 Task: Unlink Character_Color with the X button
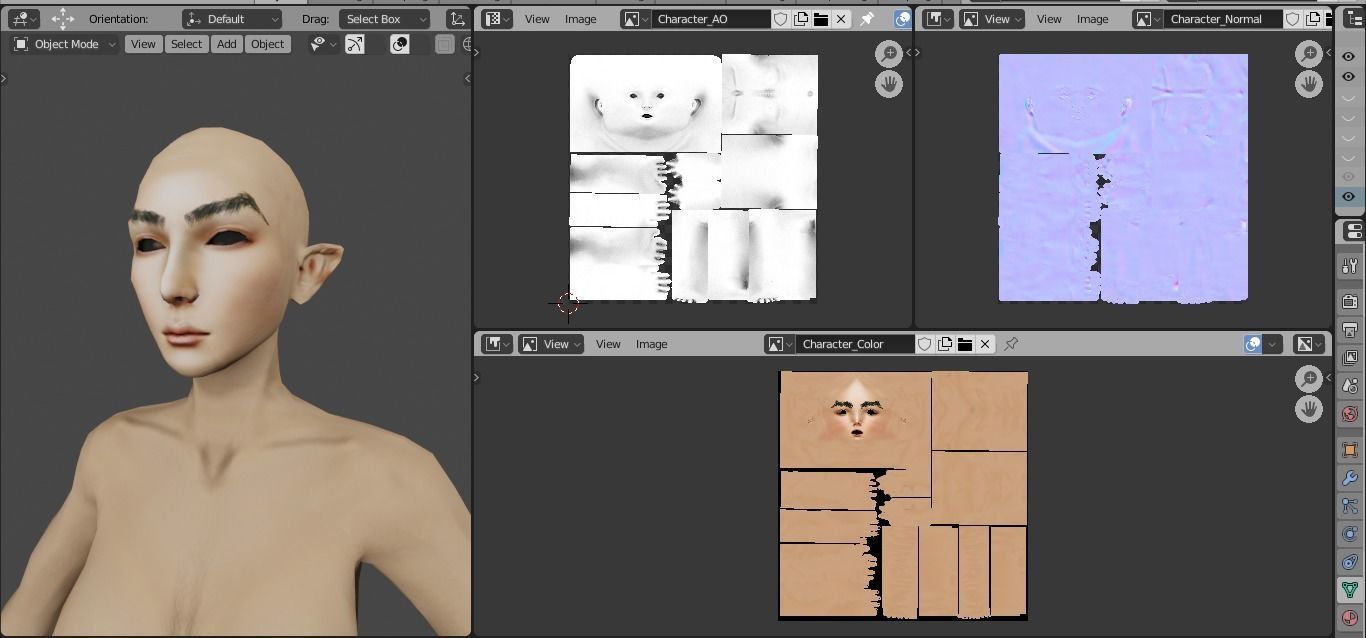(x=985, y=344)
